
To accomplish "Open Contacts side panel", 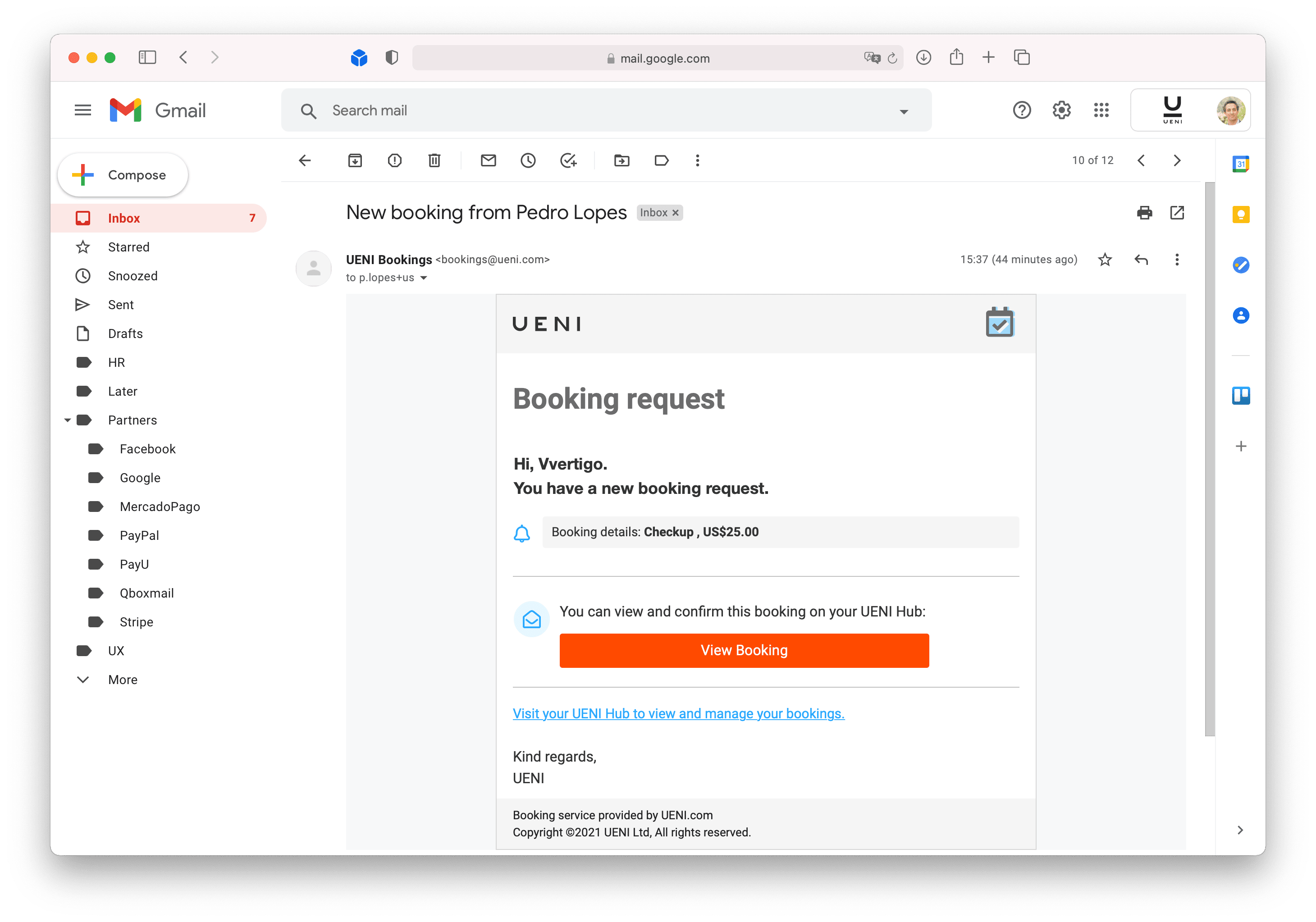I will tap(1241, 315).
